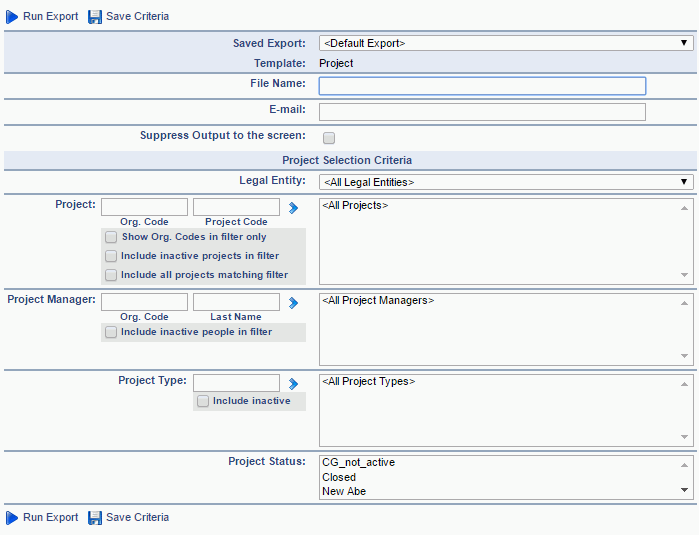Image resolution: width=699 pixels, height=535 pixels.
Task: Focus the E-mail input field
Action: (482, 112)
